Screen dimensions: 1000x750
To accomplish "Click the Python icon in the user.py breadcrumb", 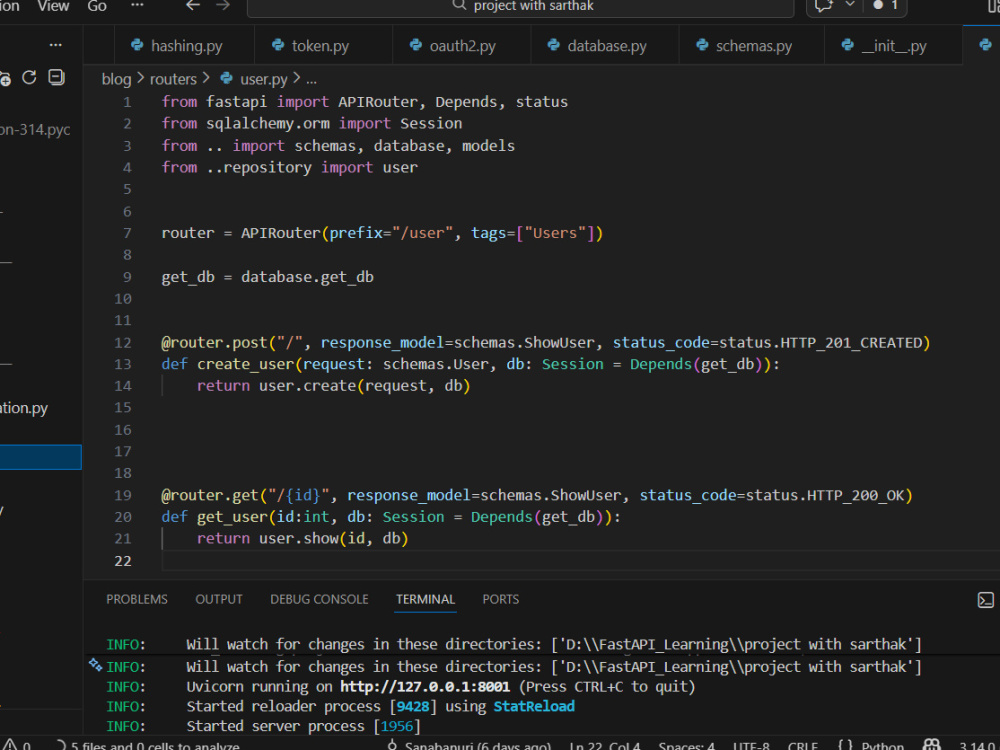I will pyautogui.click(x=226, y=78).
